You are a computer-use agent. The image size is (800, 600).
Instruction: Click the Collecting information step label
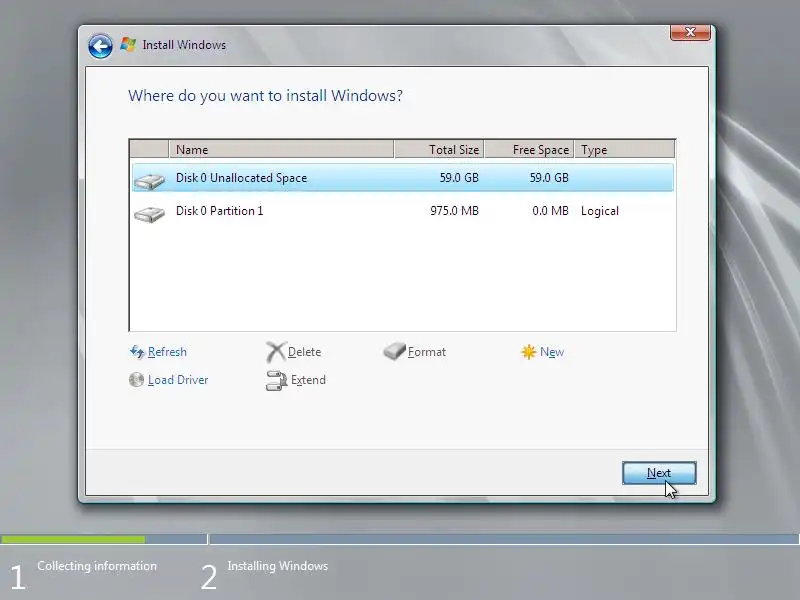[x=97, y=566]
